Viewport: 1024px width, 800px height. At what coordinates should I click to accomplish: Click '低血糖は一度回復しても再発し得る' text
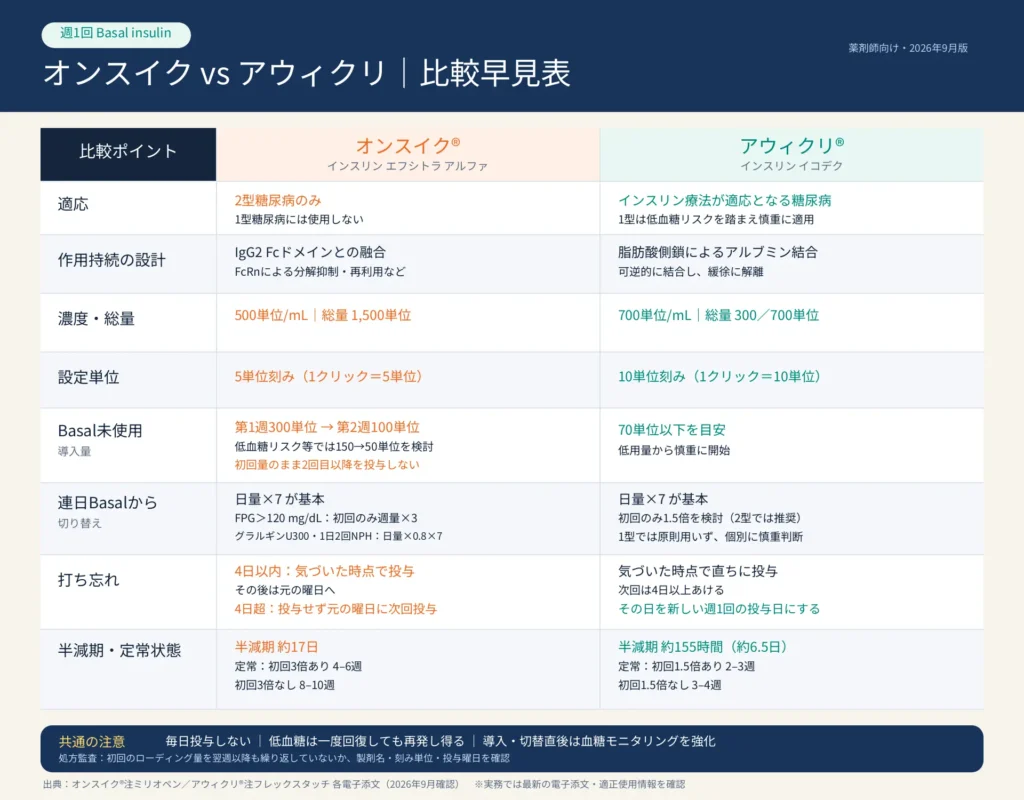click(366, 741)
